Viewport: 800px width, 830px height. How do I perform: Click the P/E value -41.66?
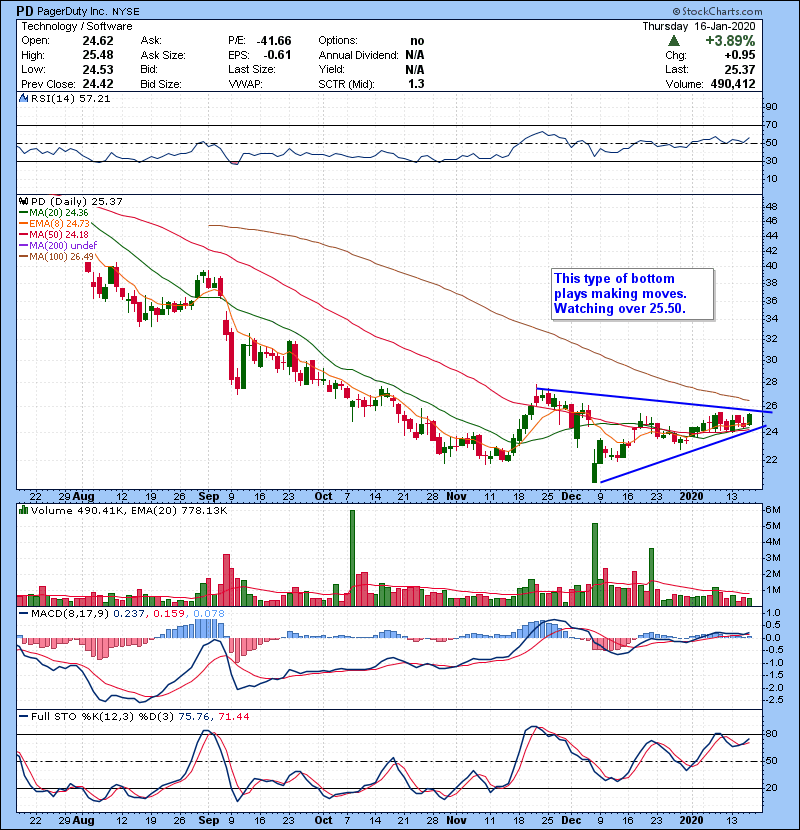pyautogui.click(x=274, y=40)
